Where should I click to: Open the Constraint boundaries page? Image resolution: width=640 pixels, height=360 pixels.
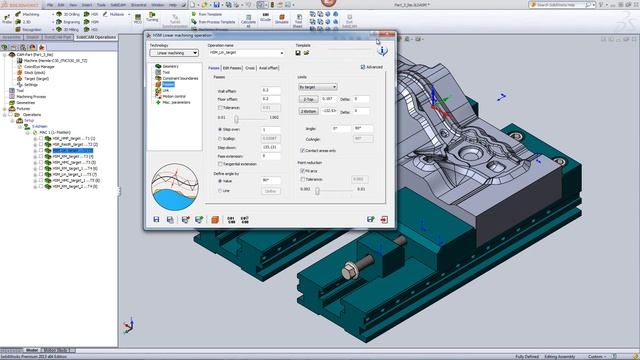pos(180,78)
